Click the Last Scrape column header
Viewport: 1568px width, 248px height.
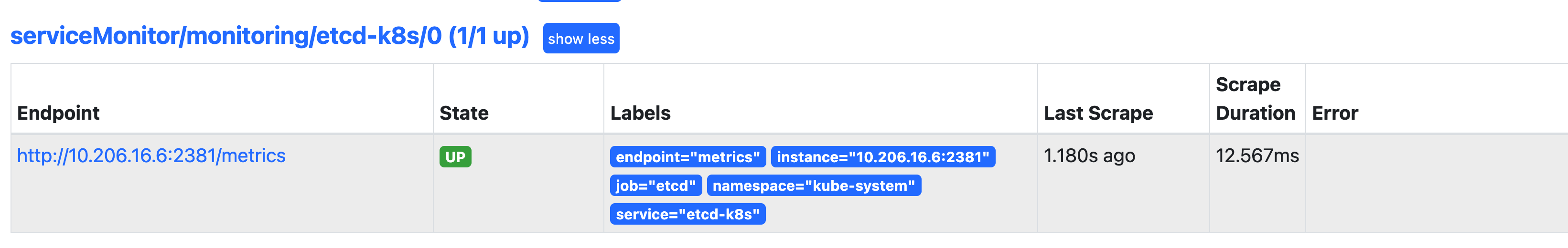1098,113
